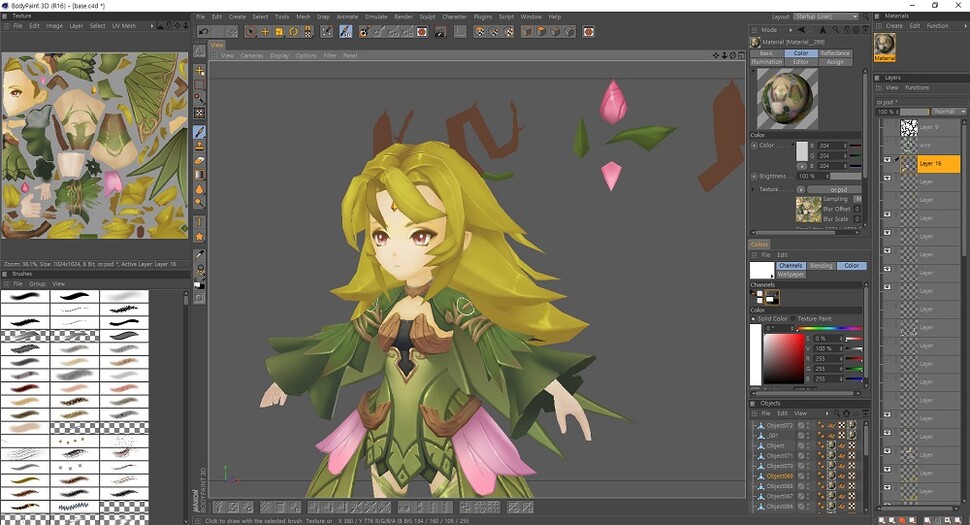This screenshot has height=525, width=970.
Task: Select the Clone stamp tool in the left strip
Action: point(199,146)
